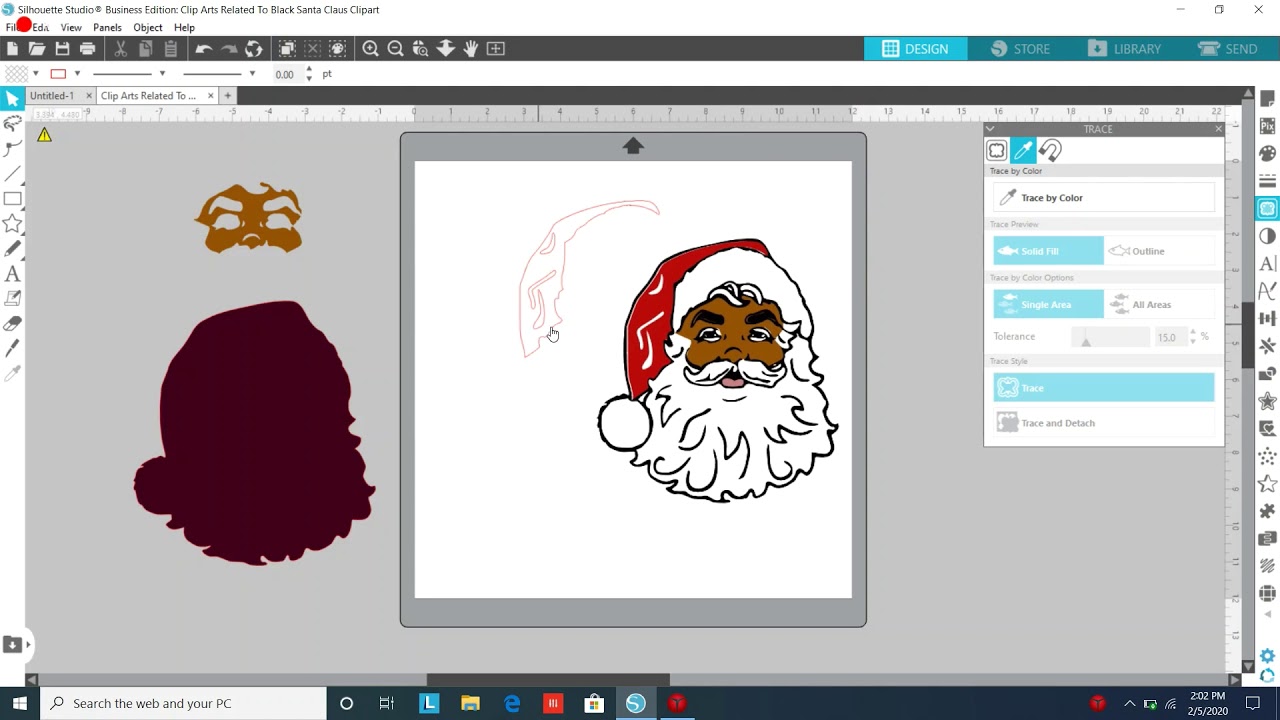Open the View menu
The width and height of the screenshot is (1280, 720).
pyautogui.click(x=71, y=27)
